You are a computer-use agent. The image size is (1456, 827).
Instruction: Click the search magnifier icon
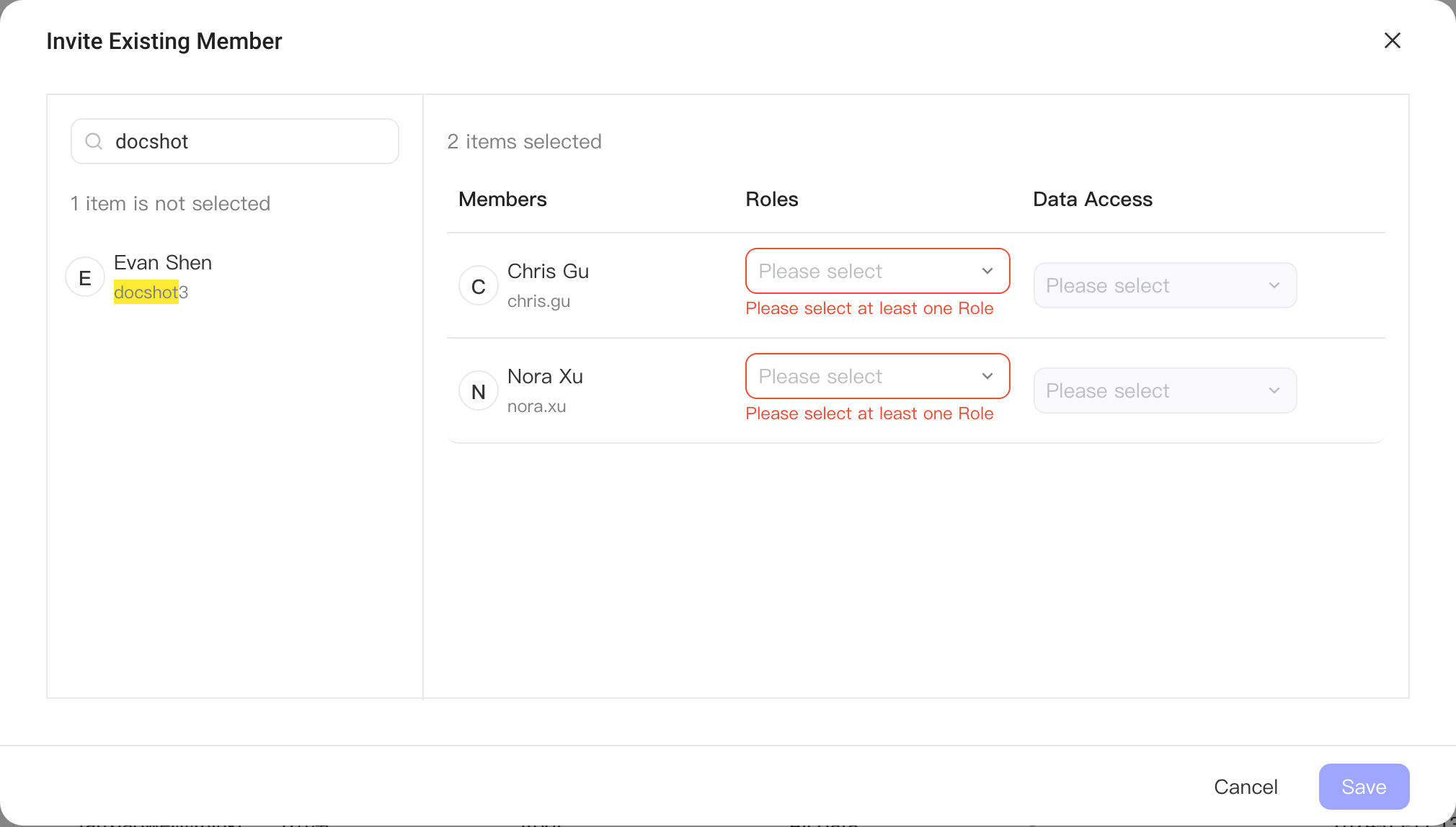click(94, 141)
